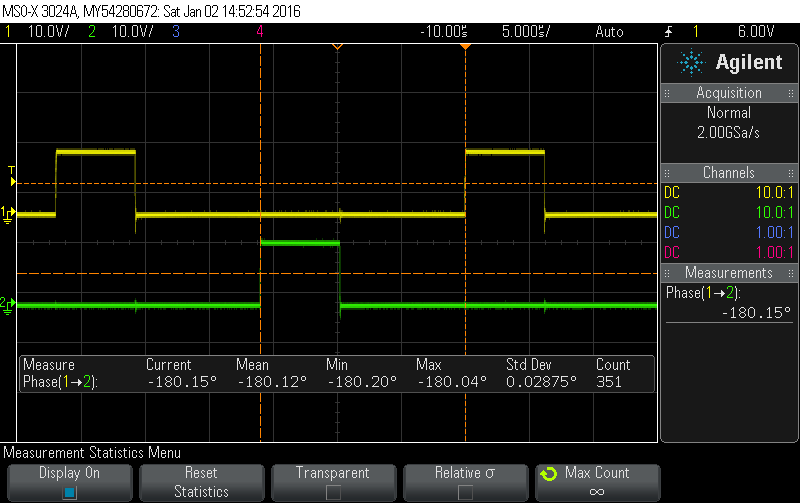Click the blue DC 1.00:1 channel row

tap(729, 233)
